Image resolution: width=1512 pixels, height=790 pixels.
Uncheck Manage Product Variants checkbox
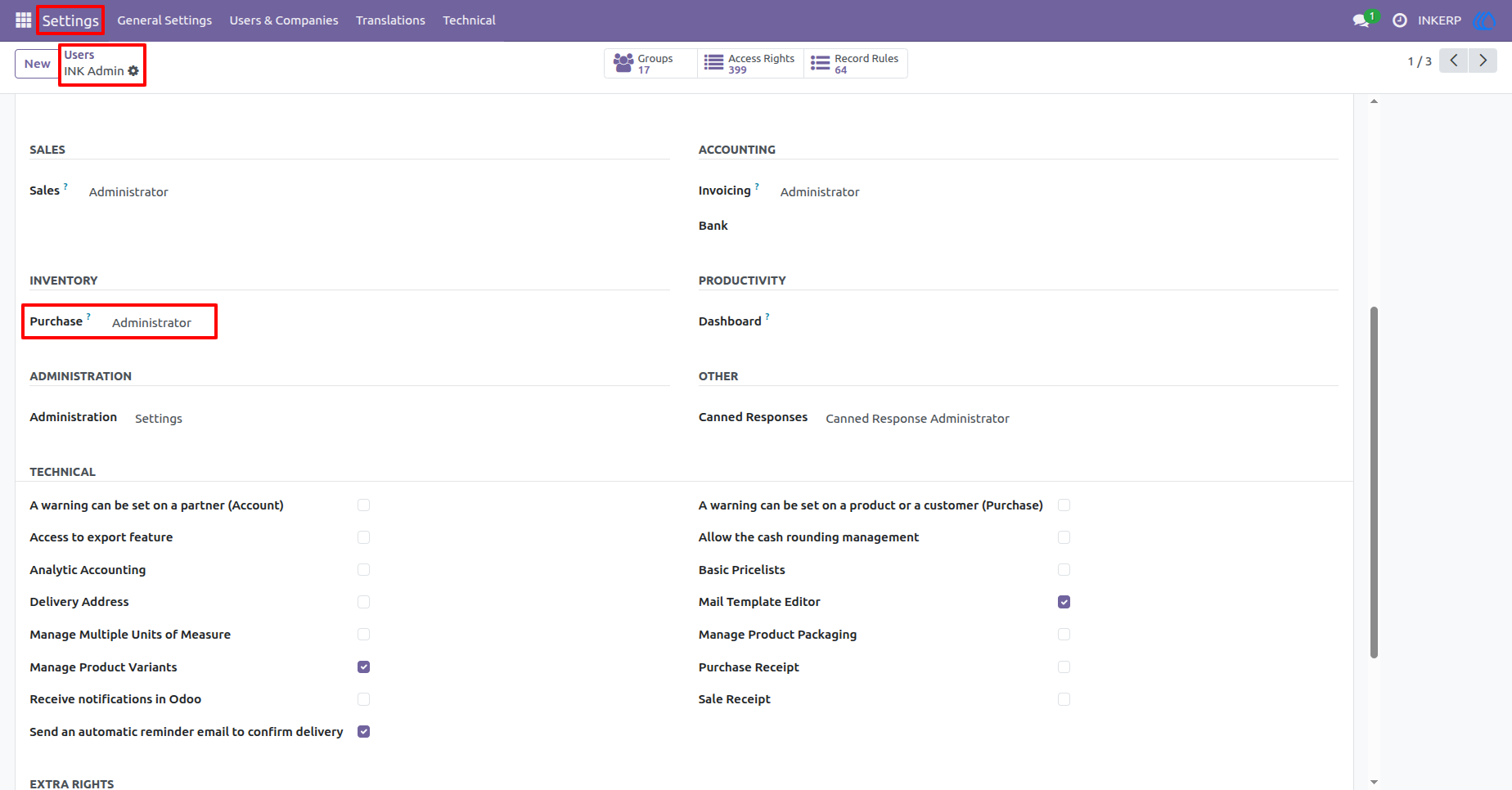point(364,667)
